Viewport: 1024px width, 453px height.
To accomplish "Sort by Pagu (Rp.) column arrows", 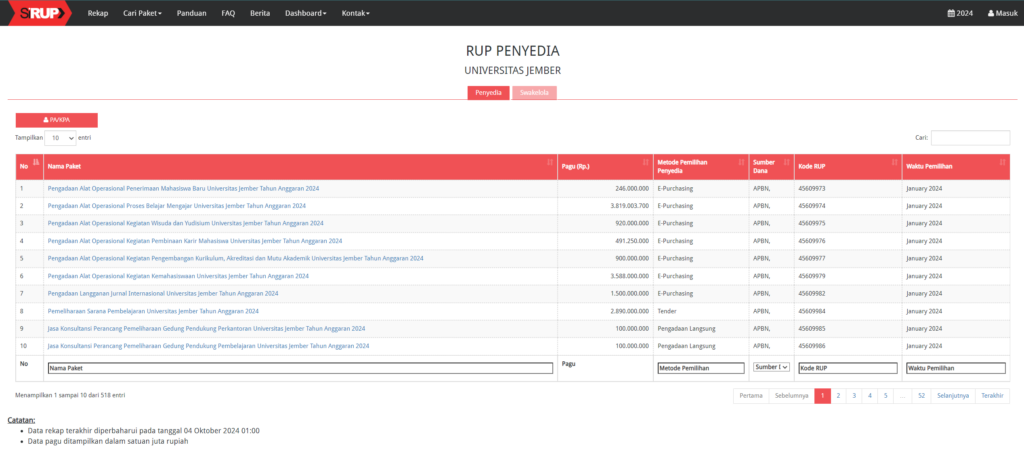I will [x=646, y=162].
